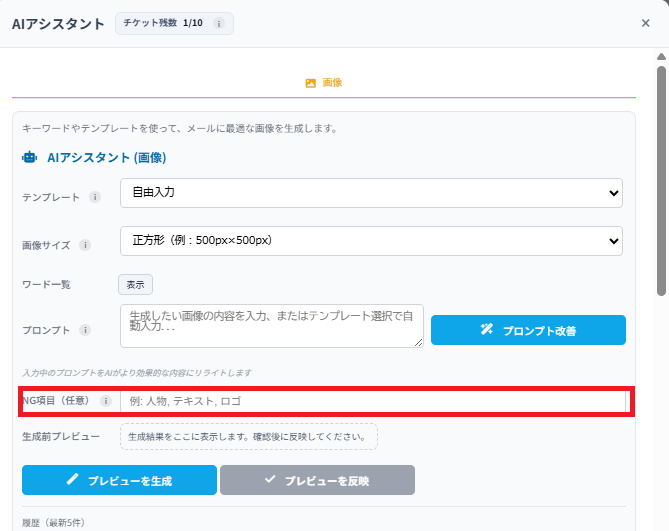Image resolution: width=669 pixels, height=531 pixels.
Task: Click the info icon next to プロンプト
Action: pyautogui.click(x=85, y=330)
